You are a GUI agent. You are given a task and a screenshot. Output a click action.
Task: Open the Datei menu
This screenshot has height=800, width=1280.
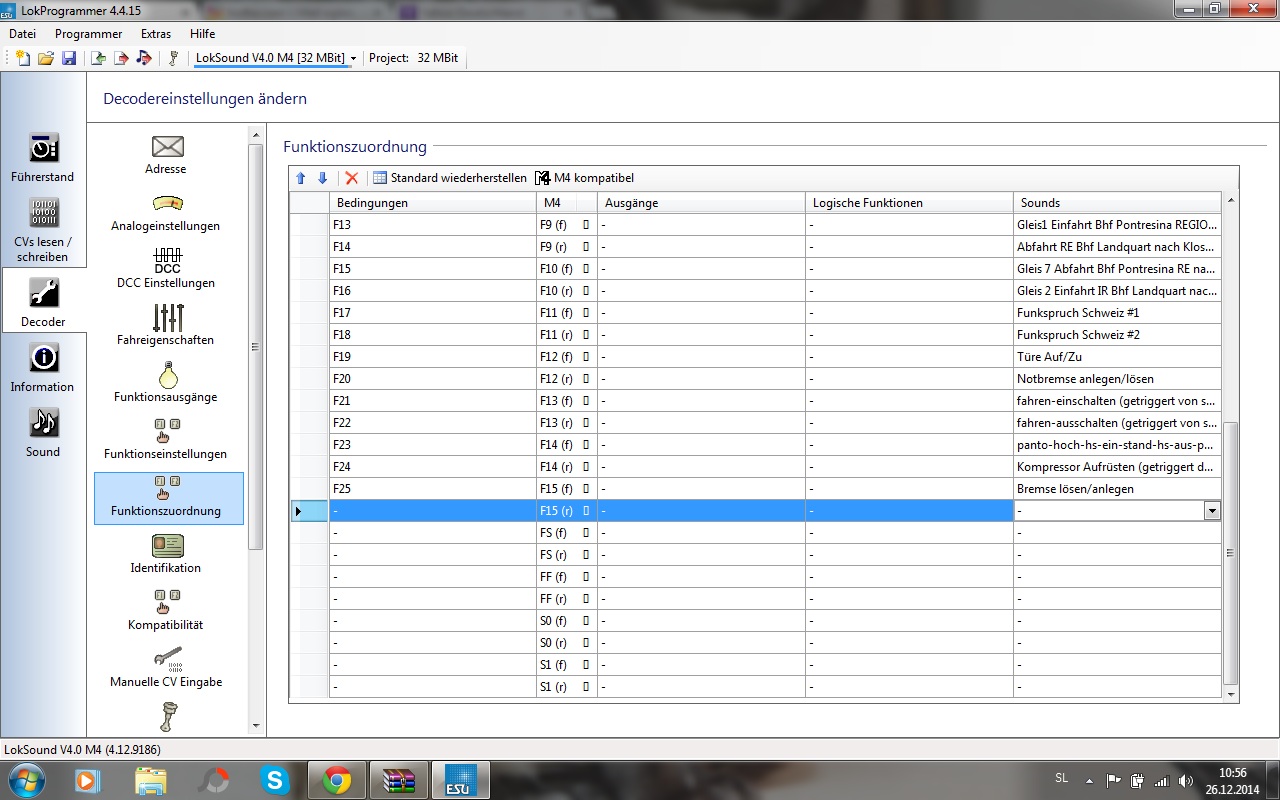tap(22, 34)
